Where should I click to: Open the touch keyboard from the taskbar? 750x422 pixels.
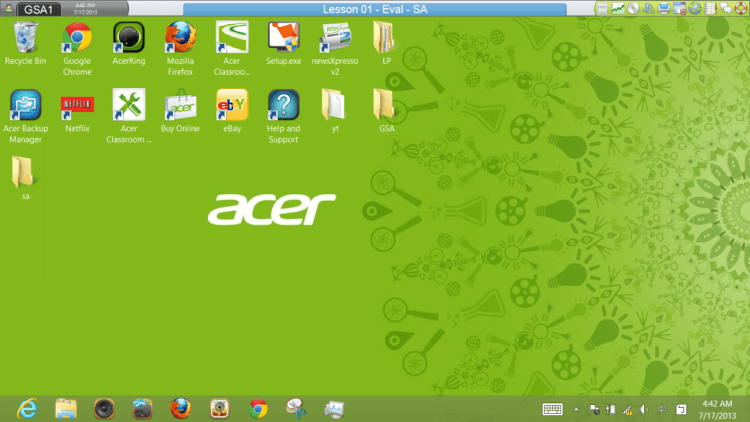click(552, 410)
